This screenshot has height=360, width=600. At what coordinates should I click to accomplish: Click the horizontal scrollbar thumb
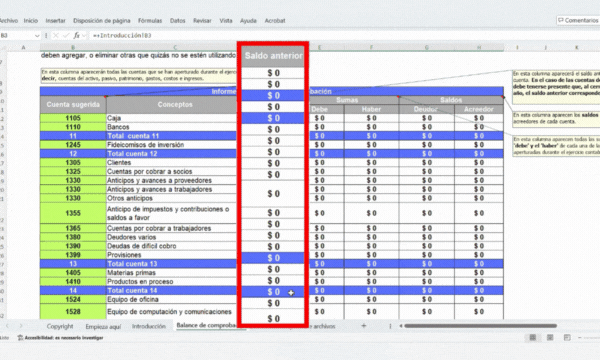tap(480, 326)
